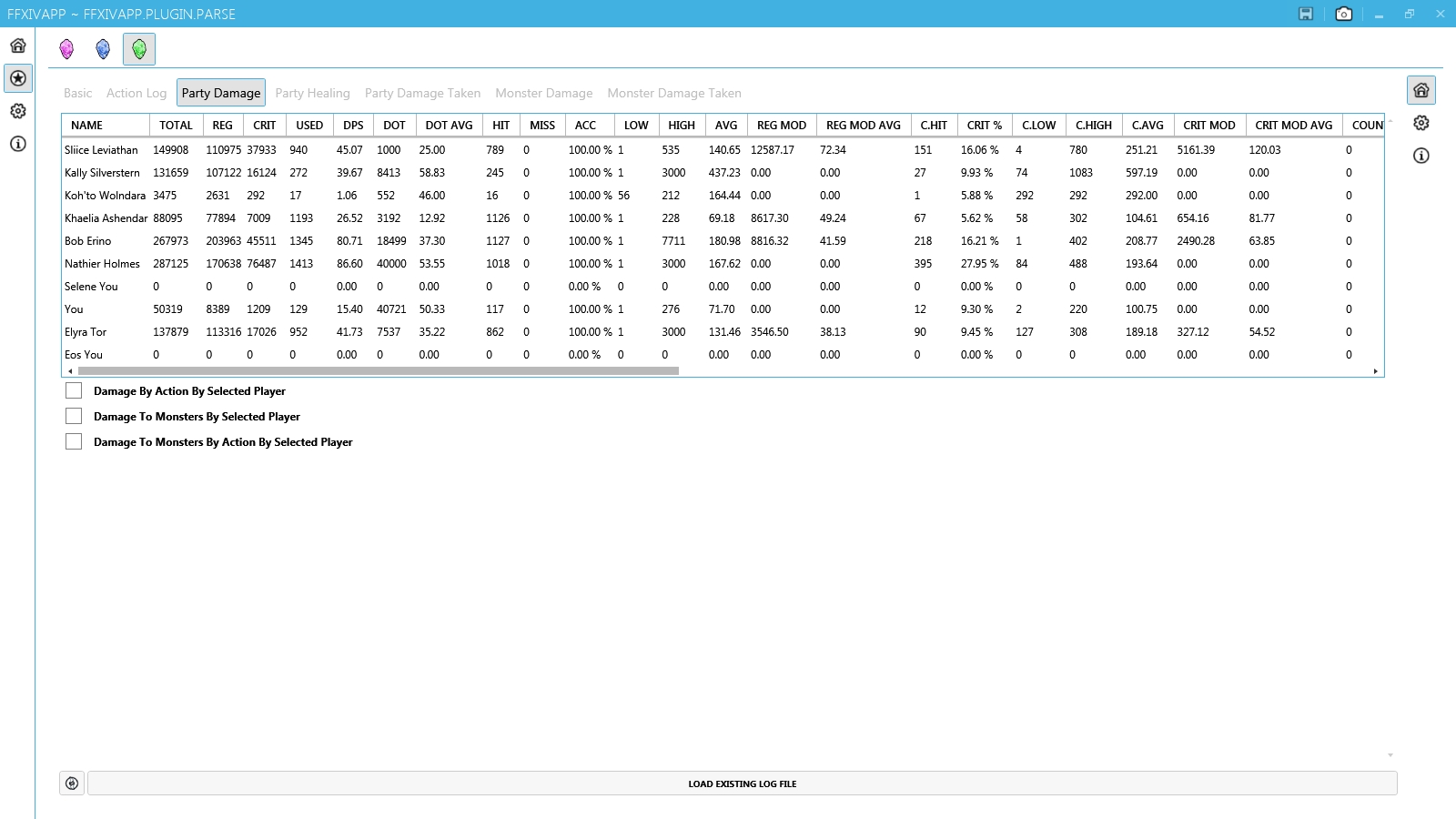Click Load Existing Log File button

[x=742, y=784]
